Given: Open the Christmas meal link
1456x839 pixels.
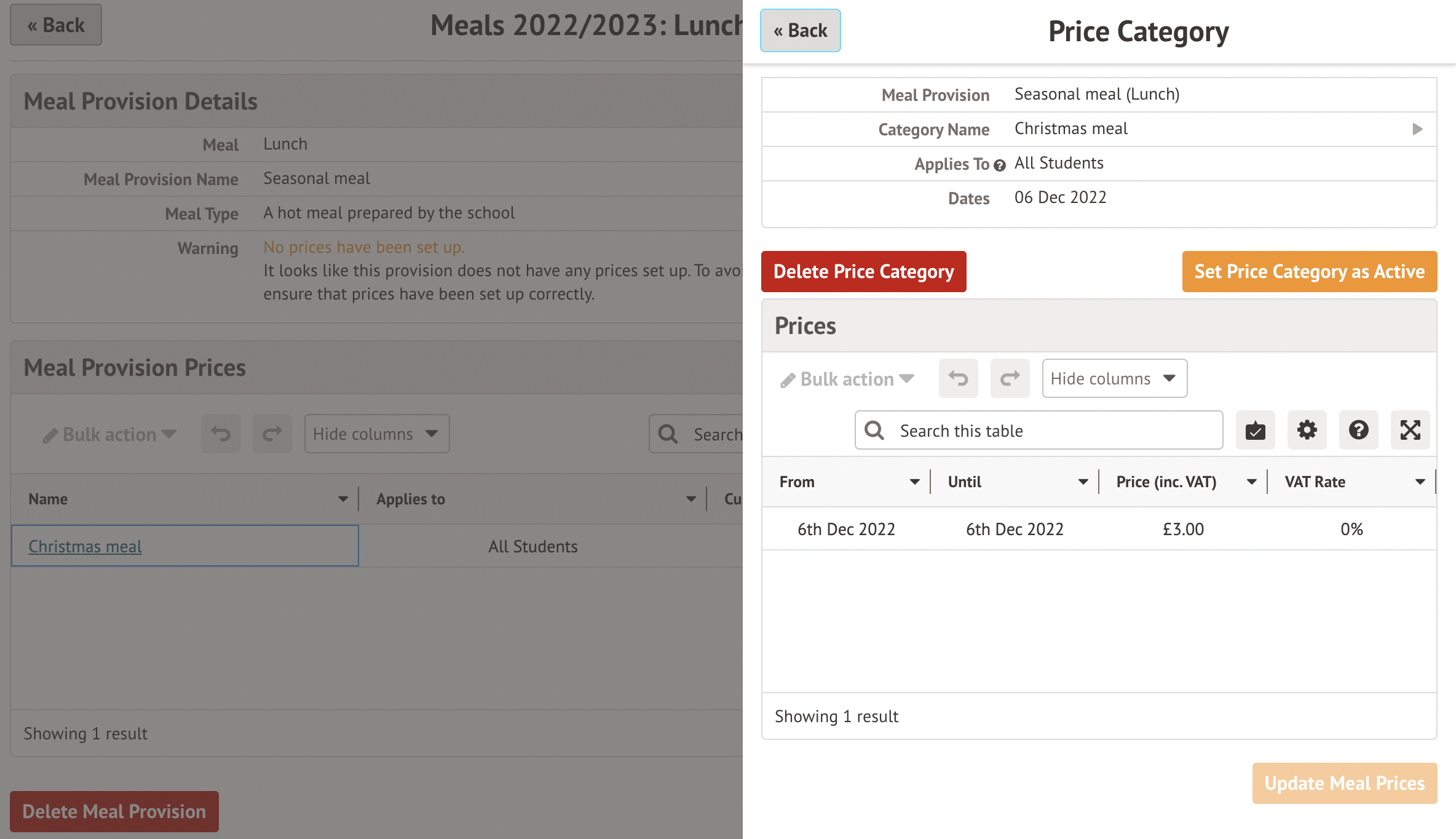Looking at the screenshot, I should 85,546.
